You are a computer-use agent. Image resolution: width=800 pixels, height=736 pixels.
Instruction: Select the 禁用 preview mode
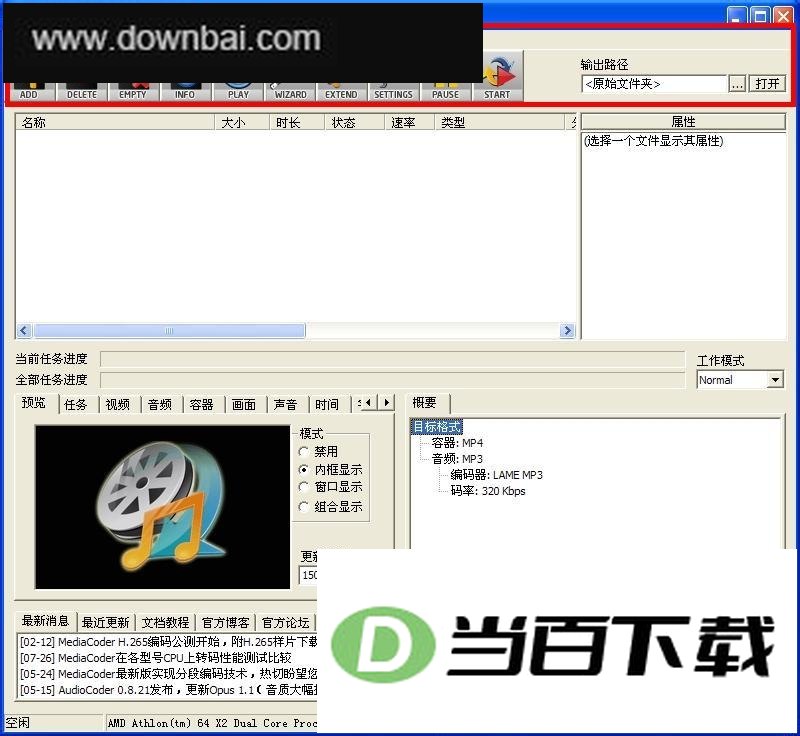(320, 451)
